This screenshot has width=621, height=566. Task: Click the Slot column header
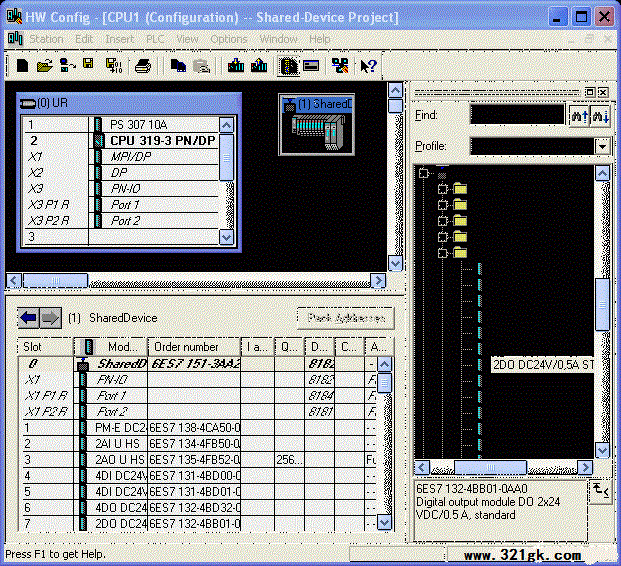tap(46, 347)
